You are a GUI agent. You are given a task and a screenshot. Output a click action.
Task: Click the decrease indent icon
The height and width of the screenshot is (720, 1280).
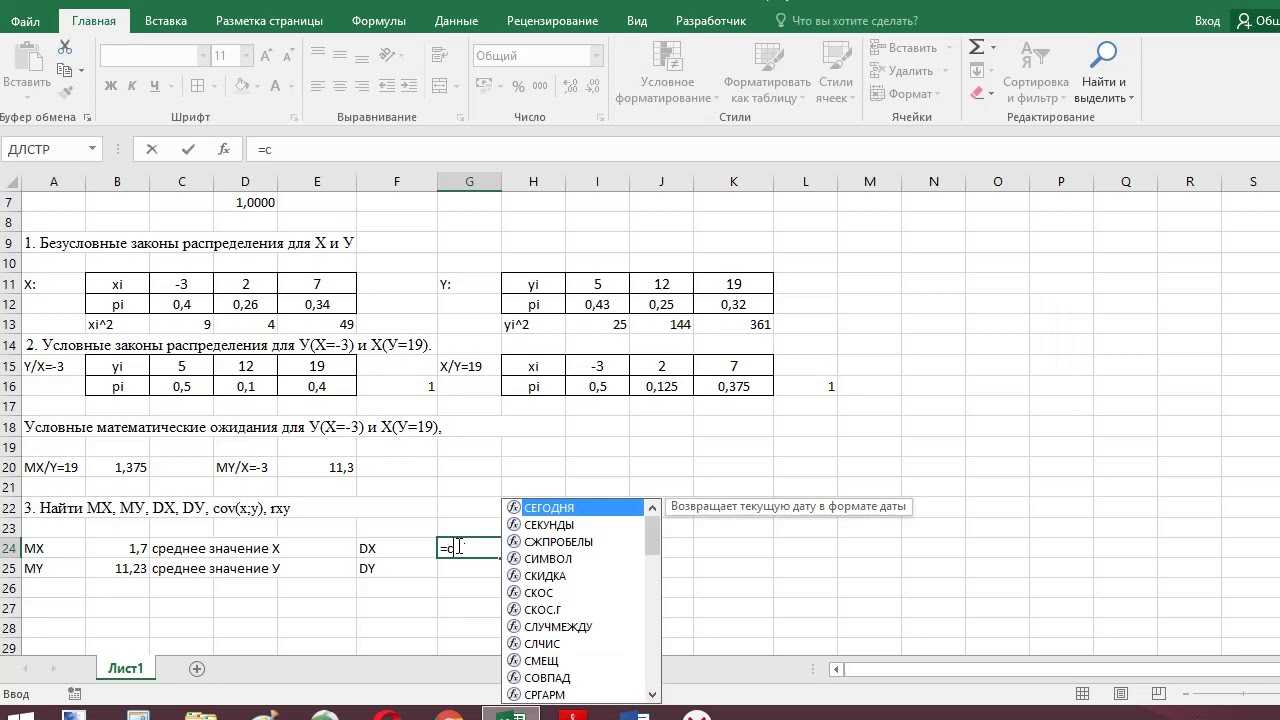pos(388,86)
